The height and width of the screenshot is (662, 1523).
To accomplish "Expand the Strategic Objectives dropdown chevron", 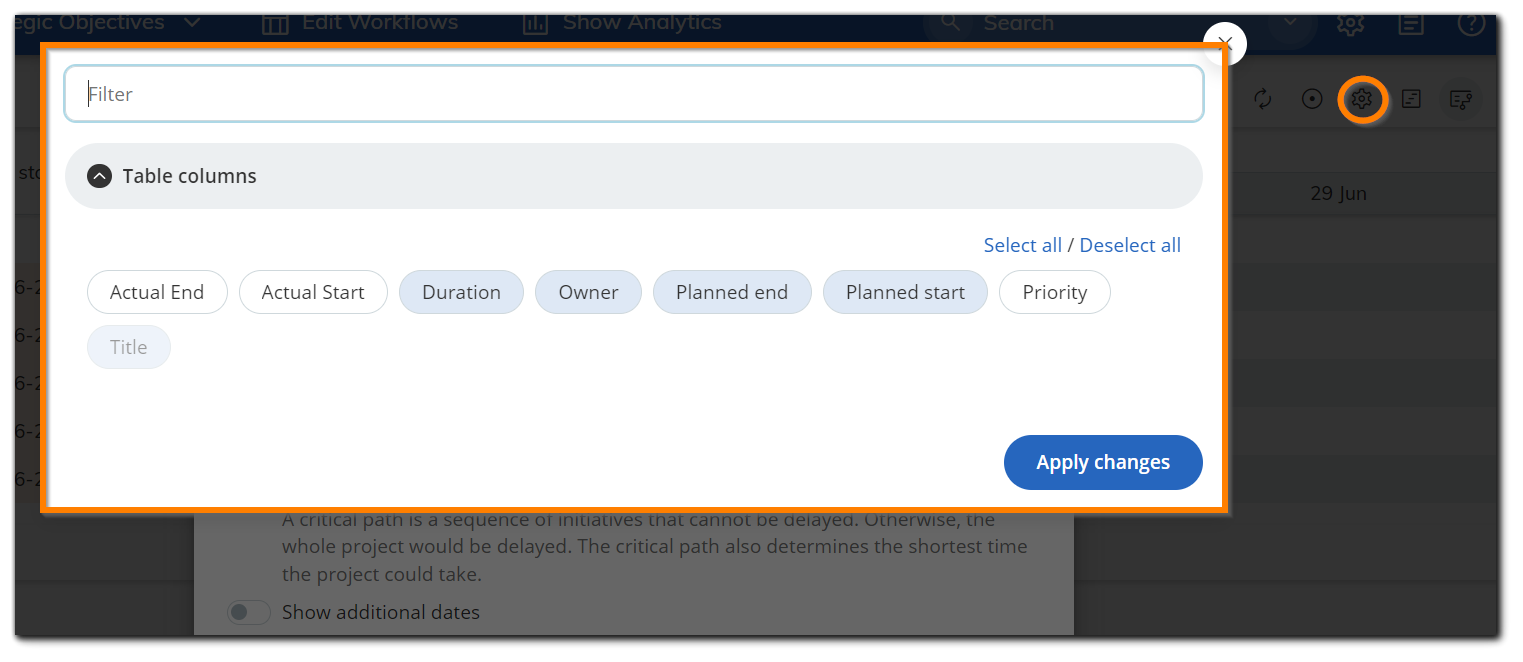I will click(x=193, y=23).
